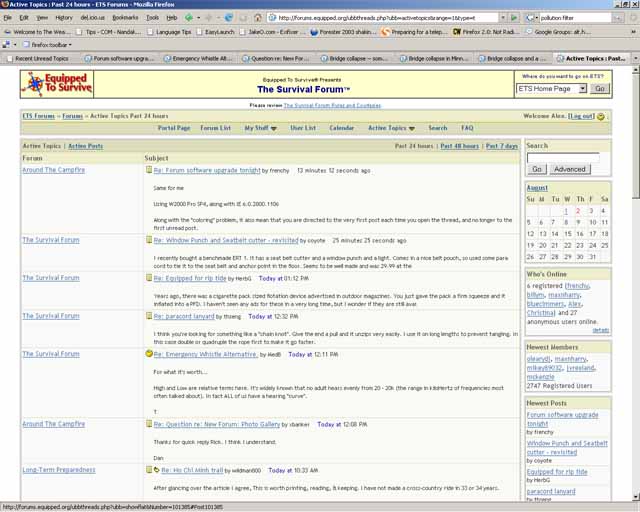Click the 'Firefox 2.0: Not Radi...' bookmark

pyautogui.click(x=486, y=32)
